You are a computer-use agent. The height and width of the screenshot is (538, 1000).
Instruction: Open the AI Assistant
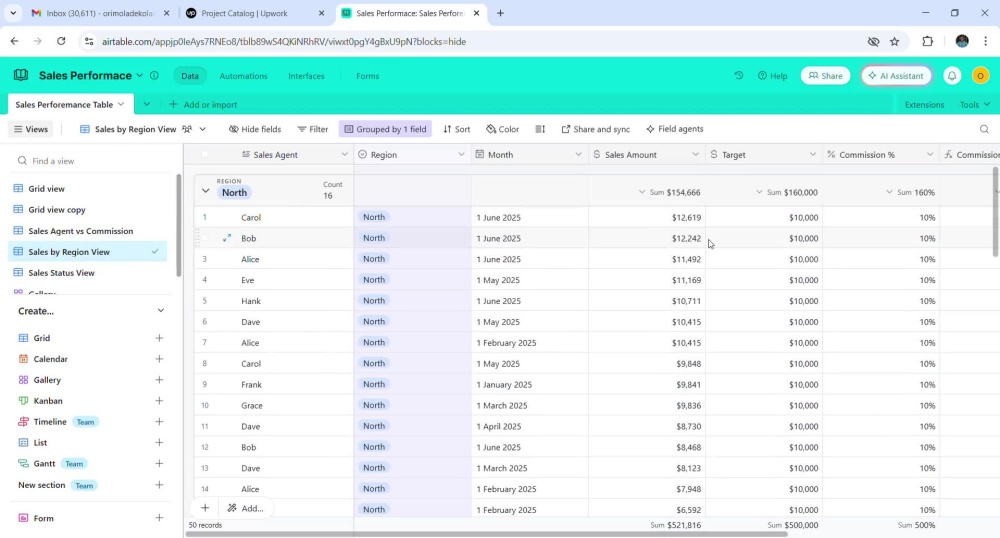tap(896, 76)
